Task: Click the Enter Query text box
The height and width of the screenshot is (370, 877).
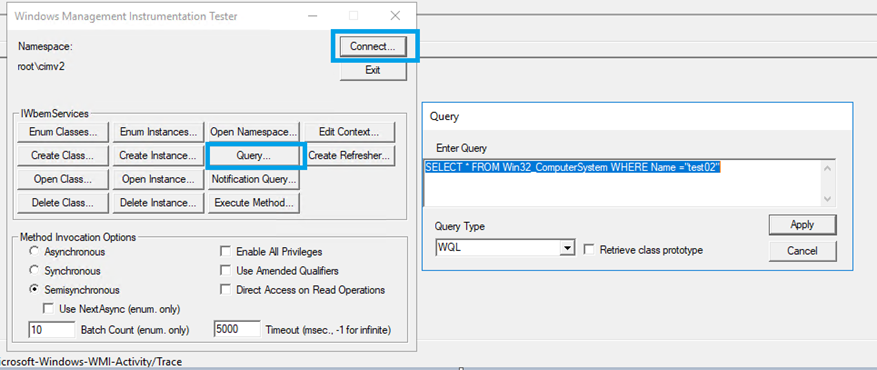Action: tap(630, 182)
